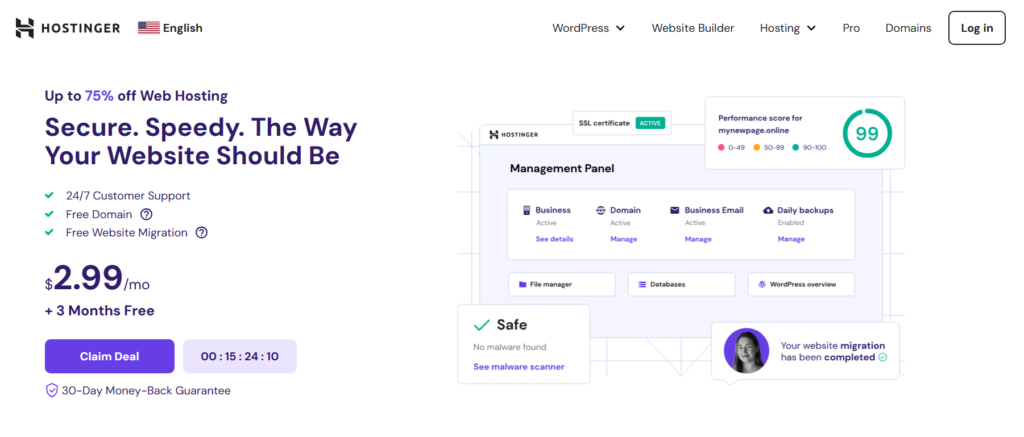Click the Databases list icon
The image size is (1024, 437).
click(x=641, y=285)
